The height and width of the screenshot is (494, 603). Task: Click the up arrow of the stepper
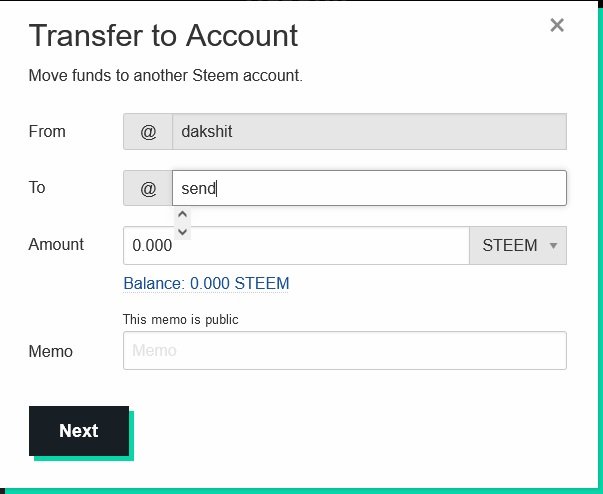pyautogui.click(x=182, y=215)
